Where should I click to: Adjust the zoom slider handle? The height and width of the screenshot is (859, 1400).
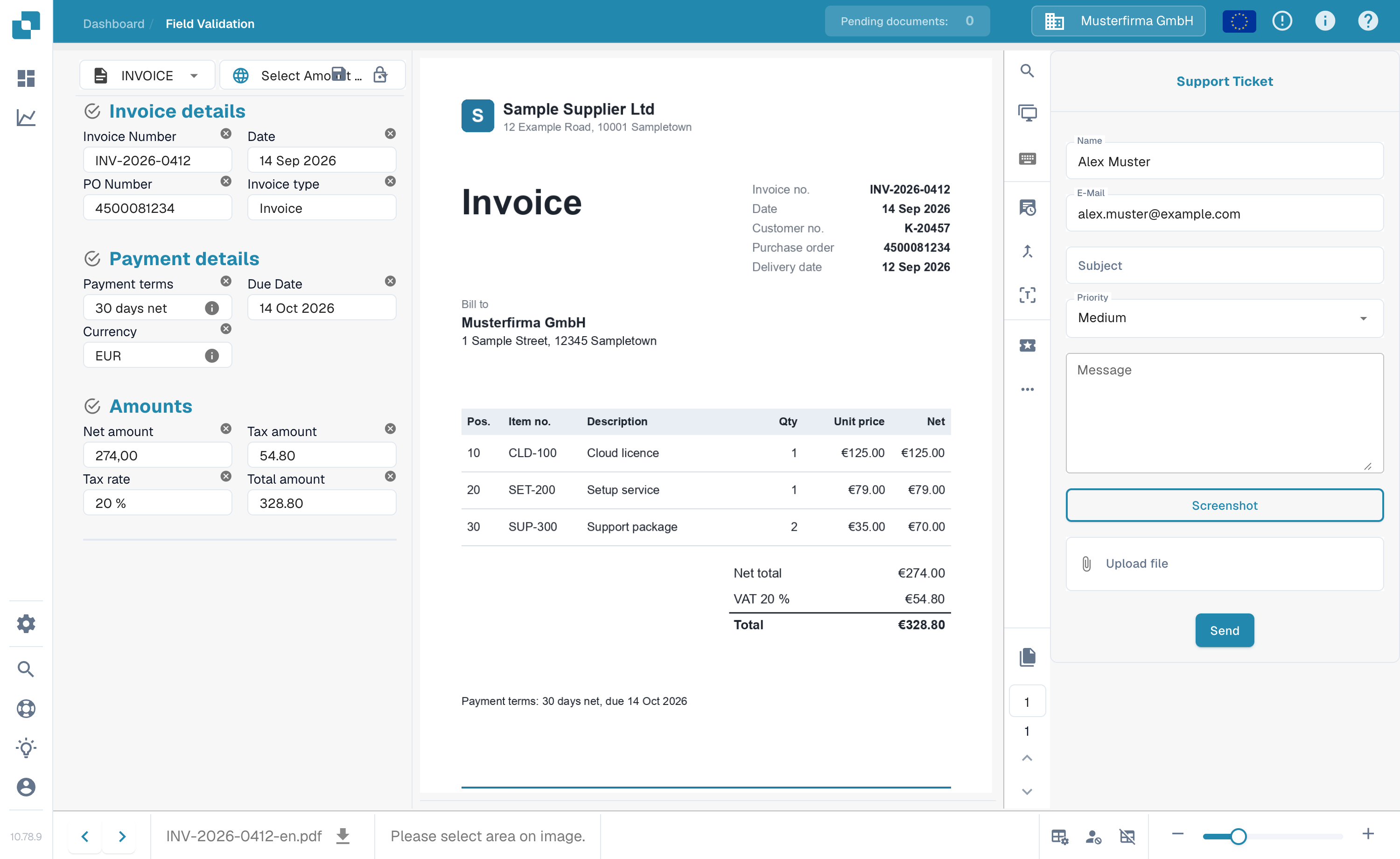coord(1239,836)
